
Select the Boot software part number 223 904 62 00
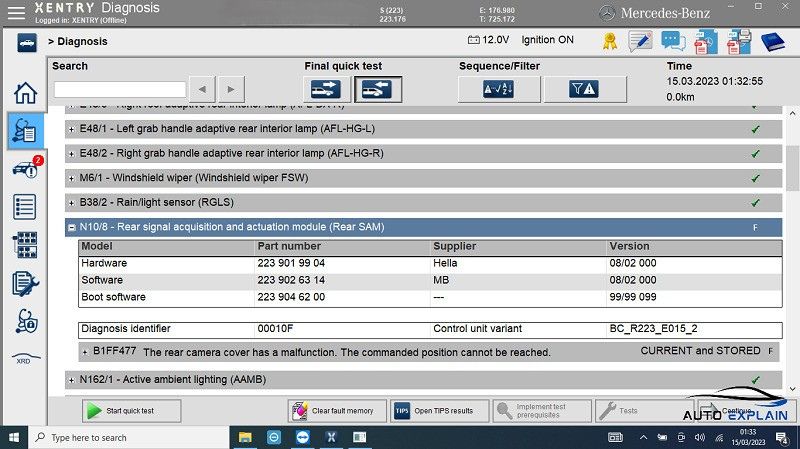pos(291,297)
